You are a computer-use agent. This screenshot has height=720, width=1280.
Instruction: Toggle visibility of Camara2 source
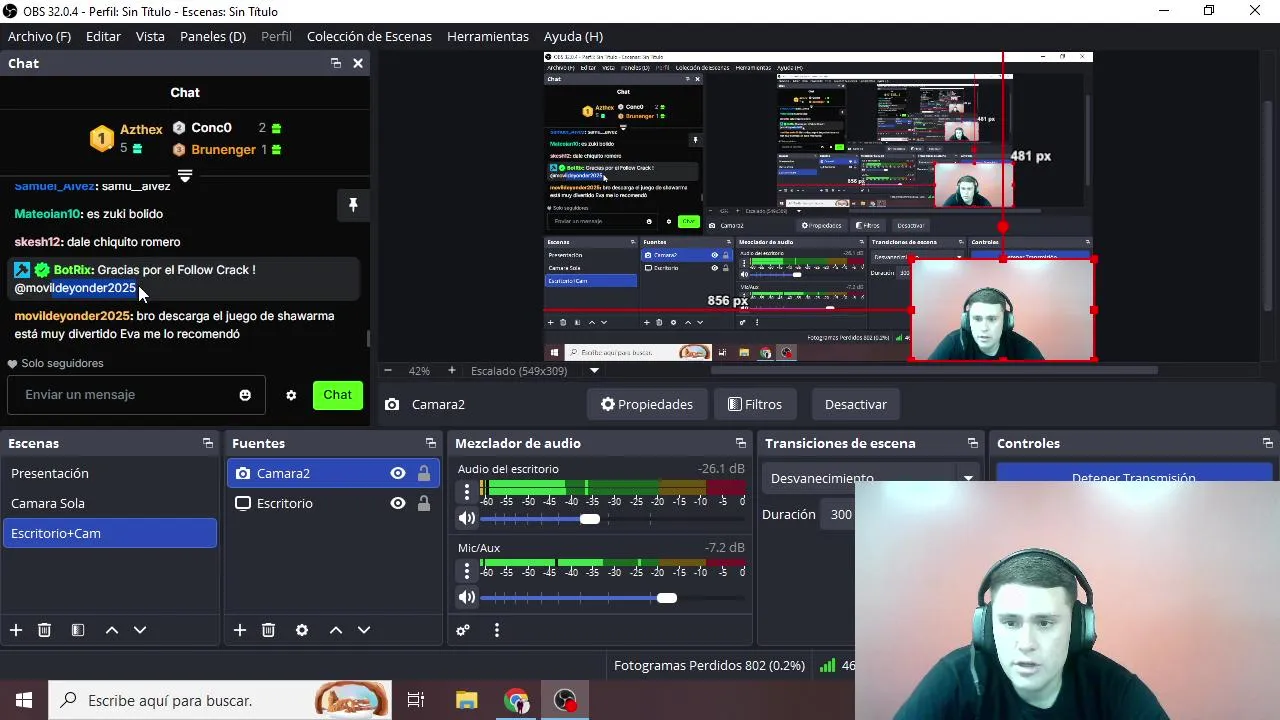(x=398, y=474)
